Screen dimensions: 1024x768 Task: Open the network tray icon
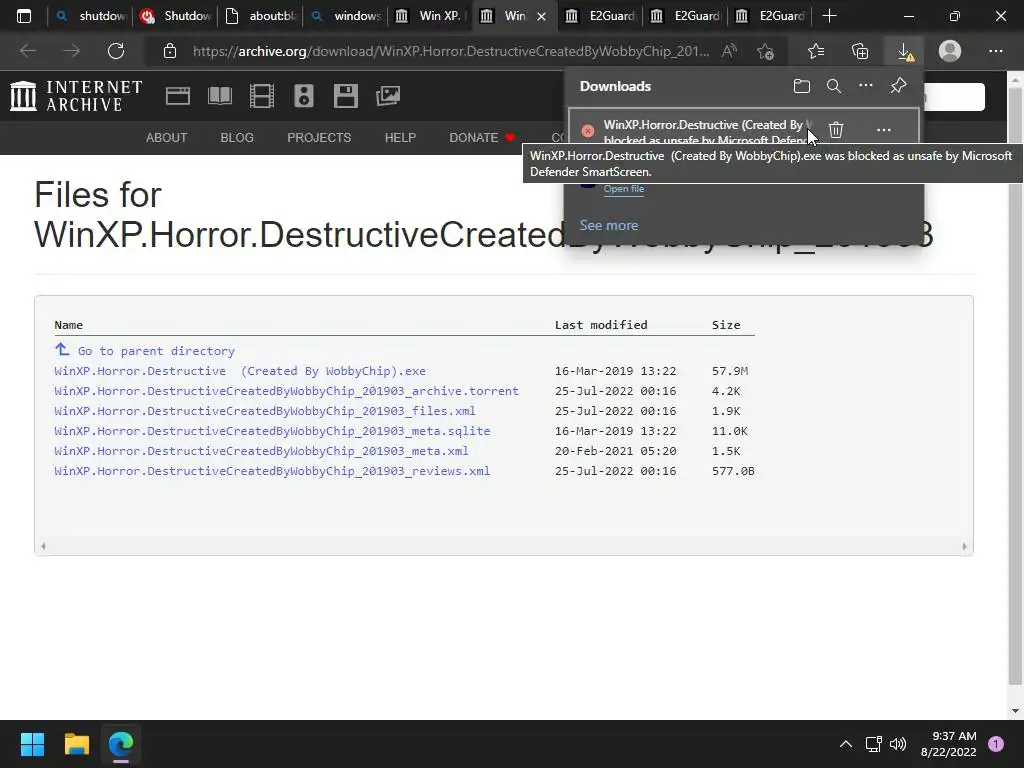(873, 744)
